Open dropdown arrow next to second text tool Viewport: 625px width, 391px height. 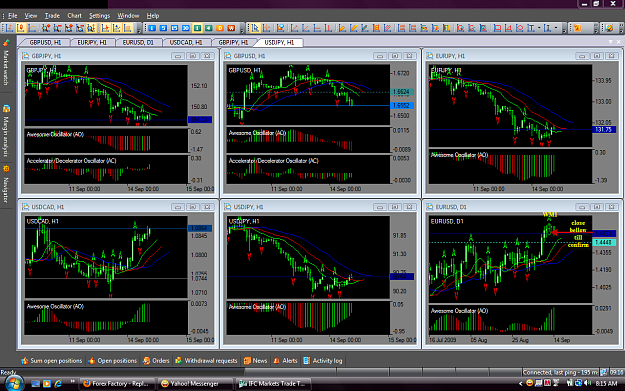point(556,28)
